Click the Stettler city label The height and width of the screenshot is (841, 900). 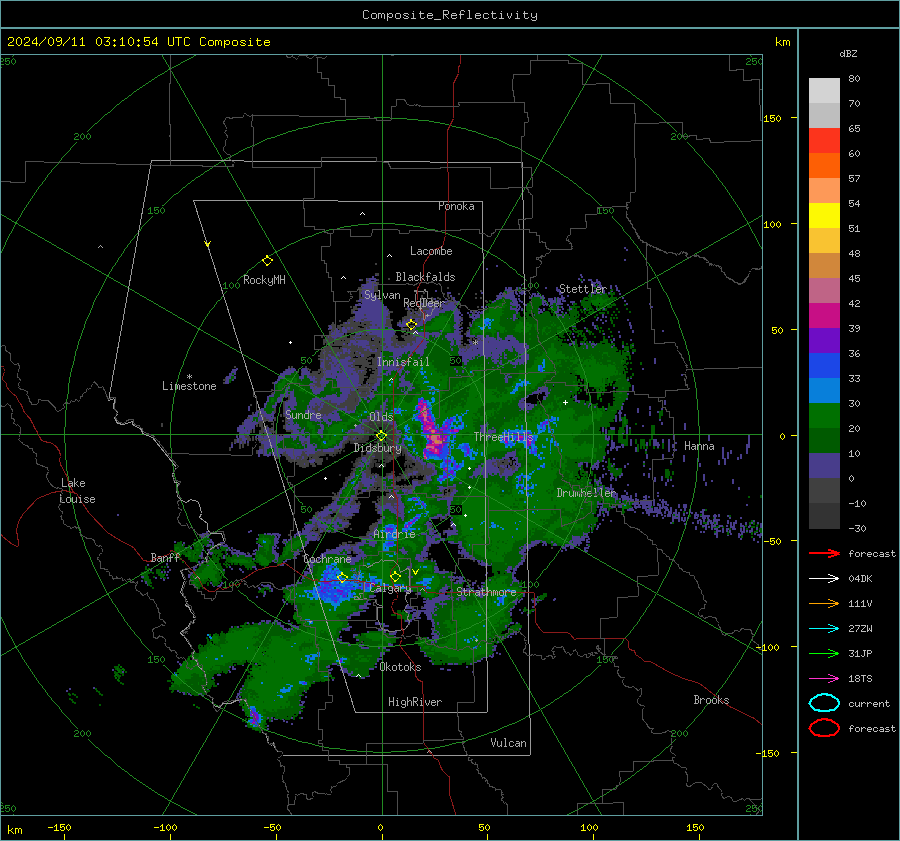pyautogui.click(x=583, y=289)
